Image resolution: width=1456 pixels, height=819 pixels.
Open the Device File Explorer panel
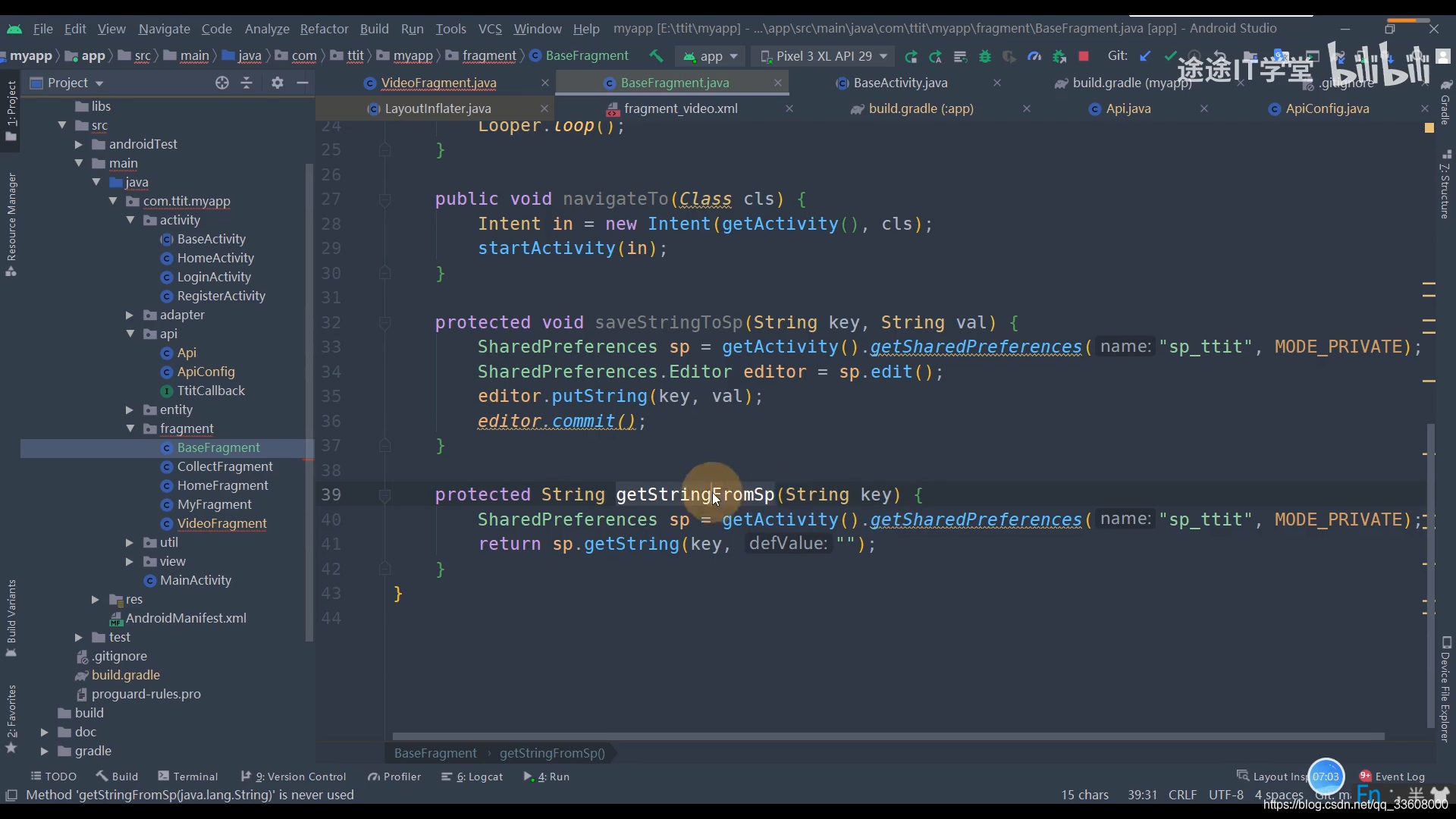[1445, 689]
